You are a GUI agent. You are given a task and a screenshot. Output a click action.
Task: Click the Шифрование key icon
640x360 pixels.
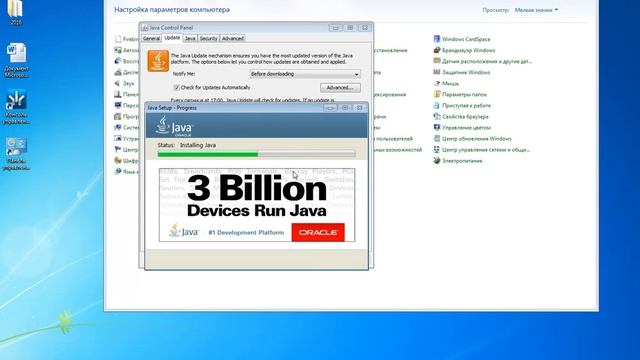tap(118, 160)
